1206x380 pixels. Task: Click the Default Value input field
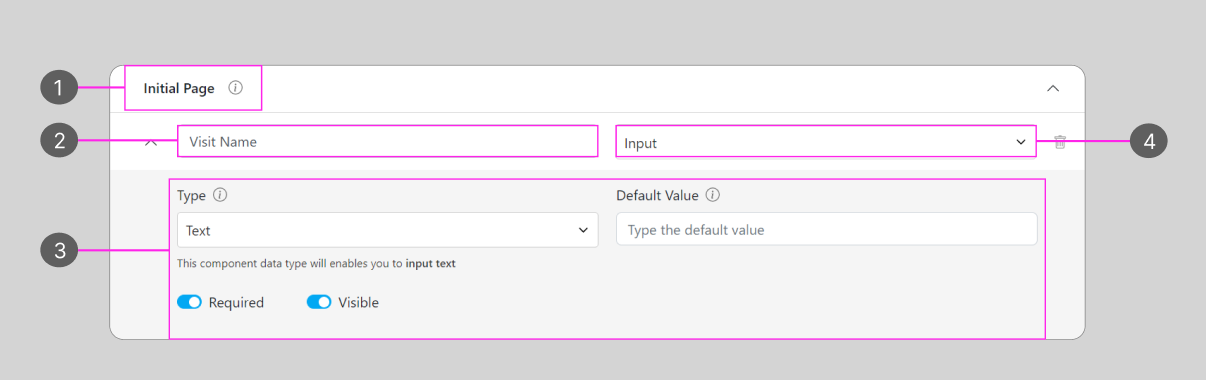pos(827,229)
